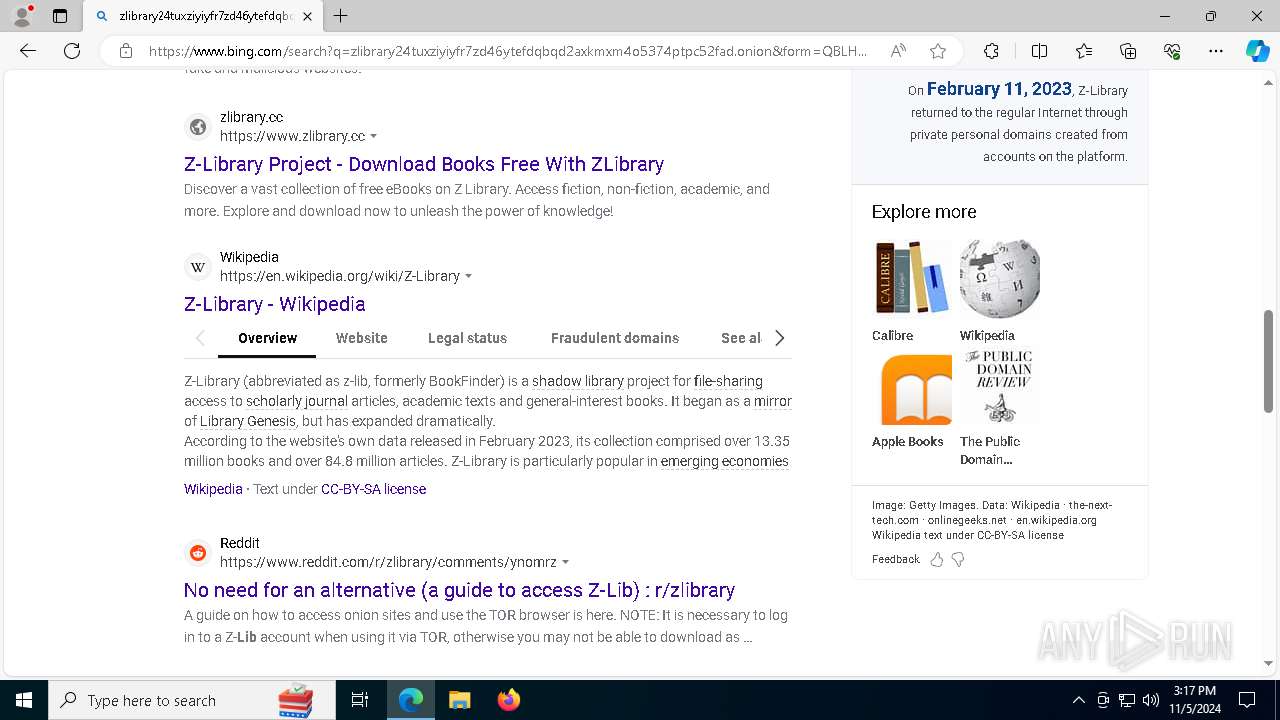Click the address bar URL

(x=508, y=51)
